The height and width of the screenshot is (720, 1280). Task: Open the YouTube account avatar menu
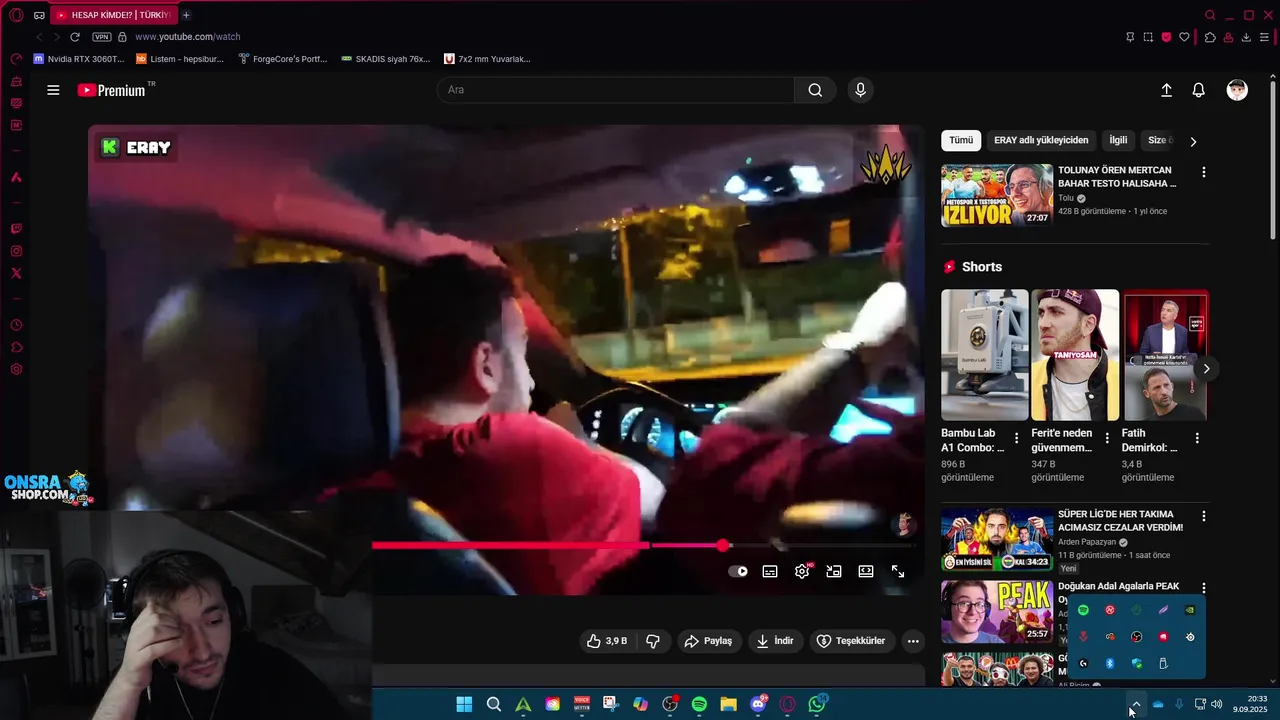tap(1237, 90)
